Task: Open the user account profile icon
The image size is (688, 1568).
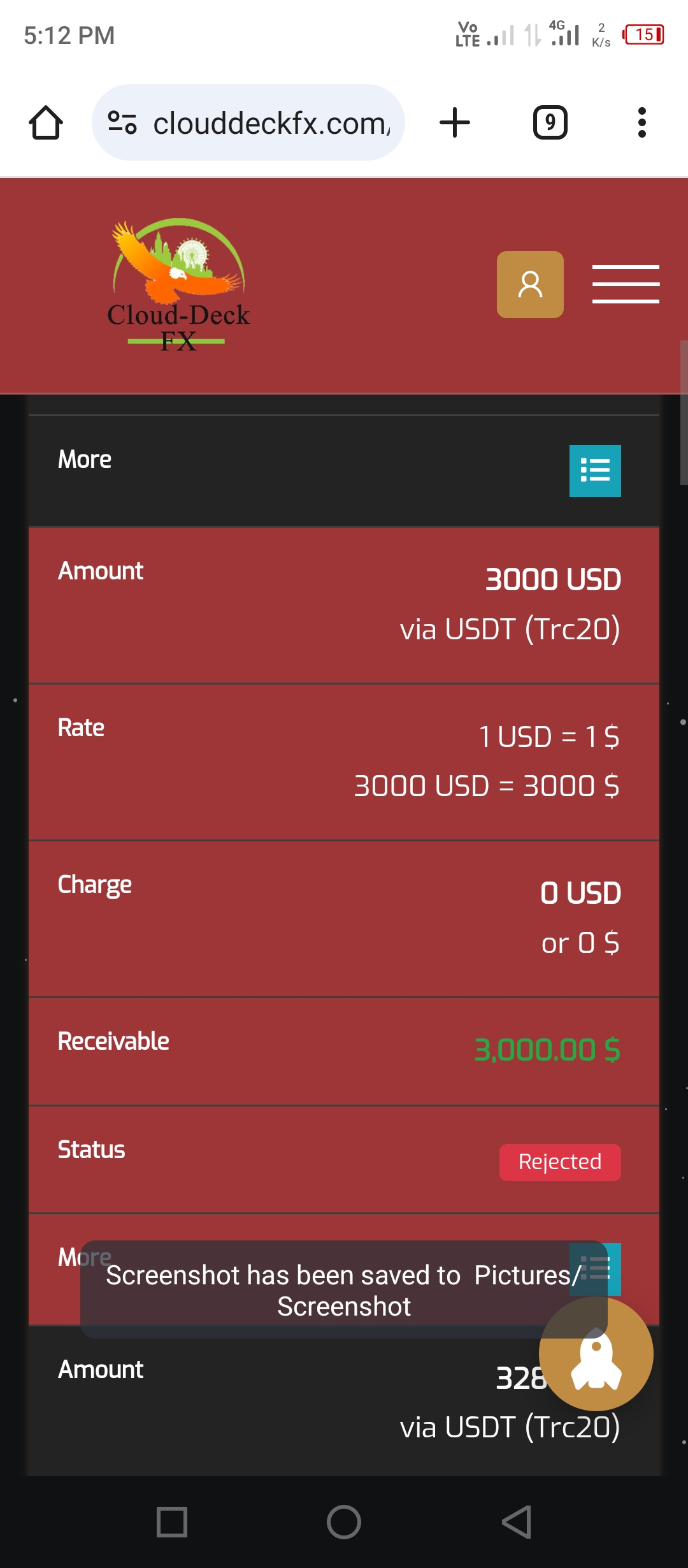Action: pos(530,284)
